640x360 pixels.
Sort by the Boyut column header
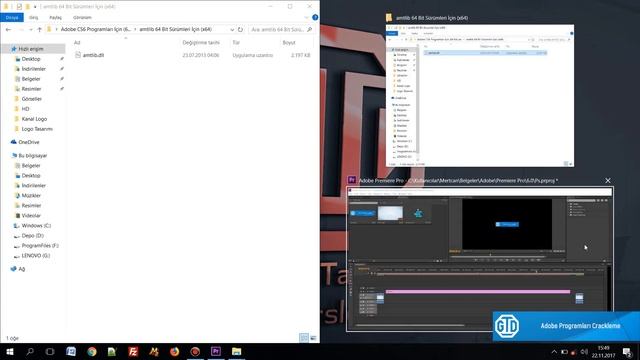tap(289, 42)
